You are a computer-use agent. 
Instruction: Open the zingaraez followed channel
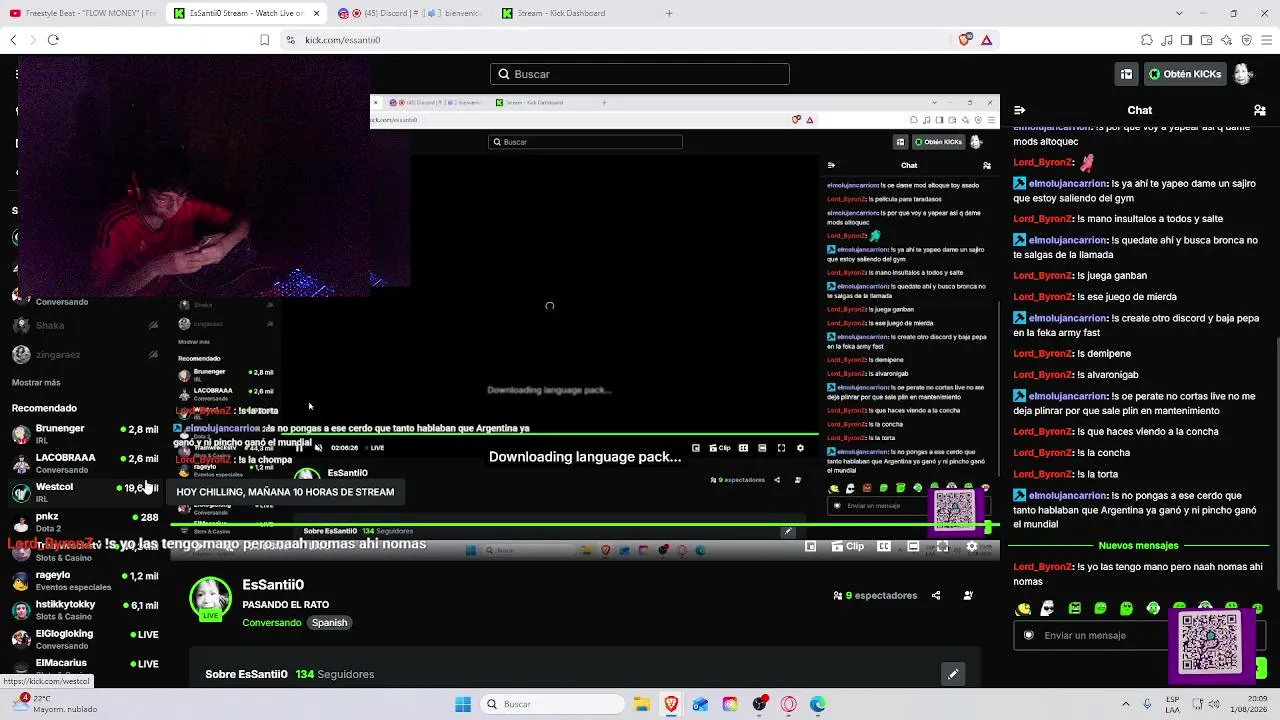pos(84,354)
